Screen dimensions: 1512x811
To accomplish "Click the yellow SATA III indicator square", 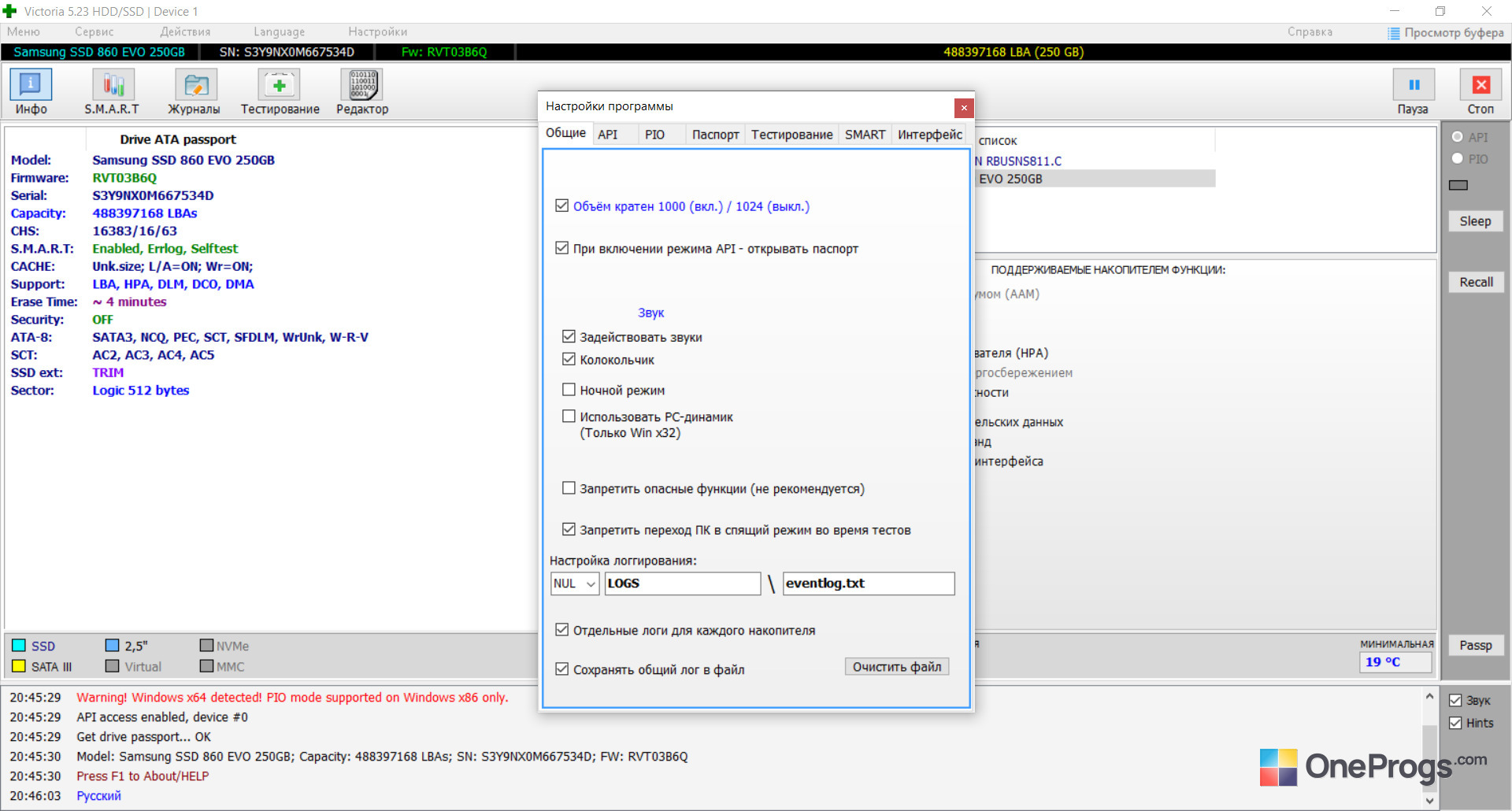I will point(19,666).
